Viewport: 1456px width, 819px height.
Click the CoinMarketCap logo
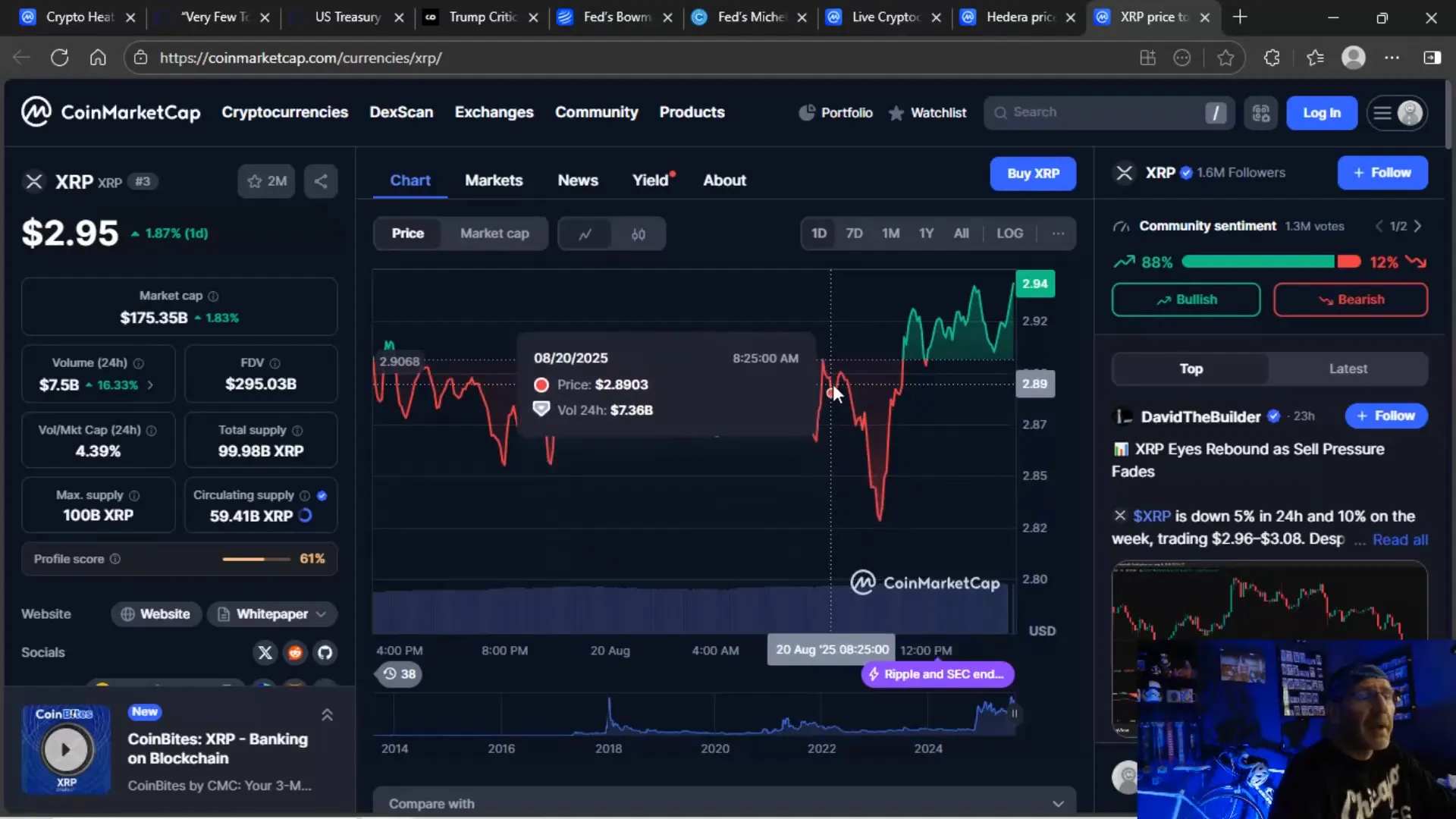point(111,112)
